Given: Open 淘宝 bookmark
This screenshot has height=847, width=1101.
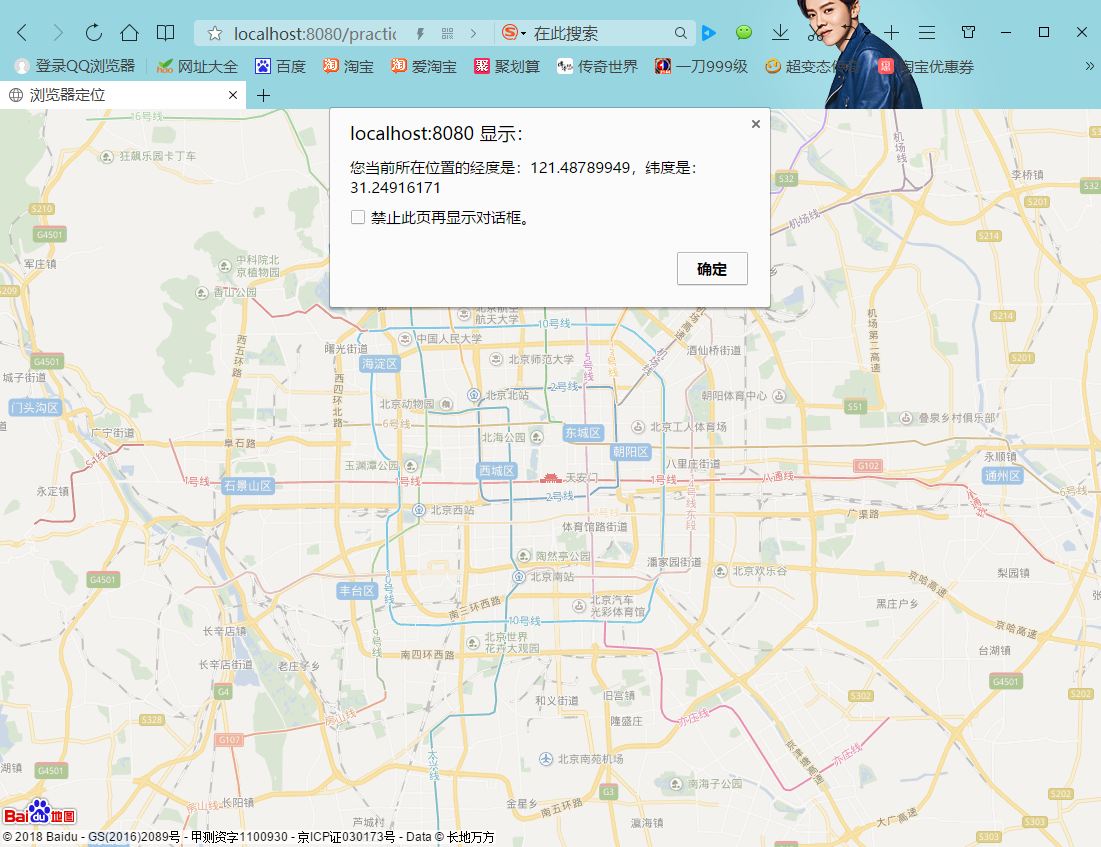Looking at the screenshot, I should [348, 67].
